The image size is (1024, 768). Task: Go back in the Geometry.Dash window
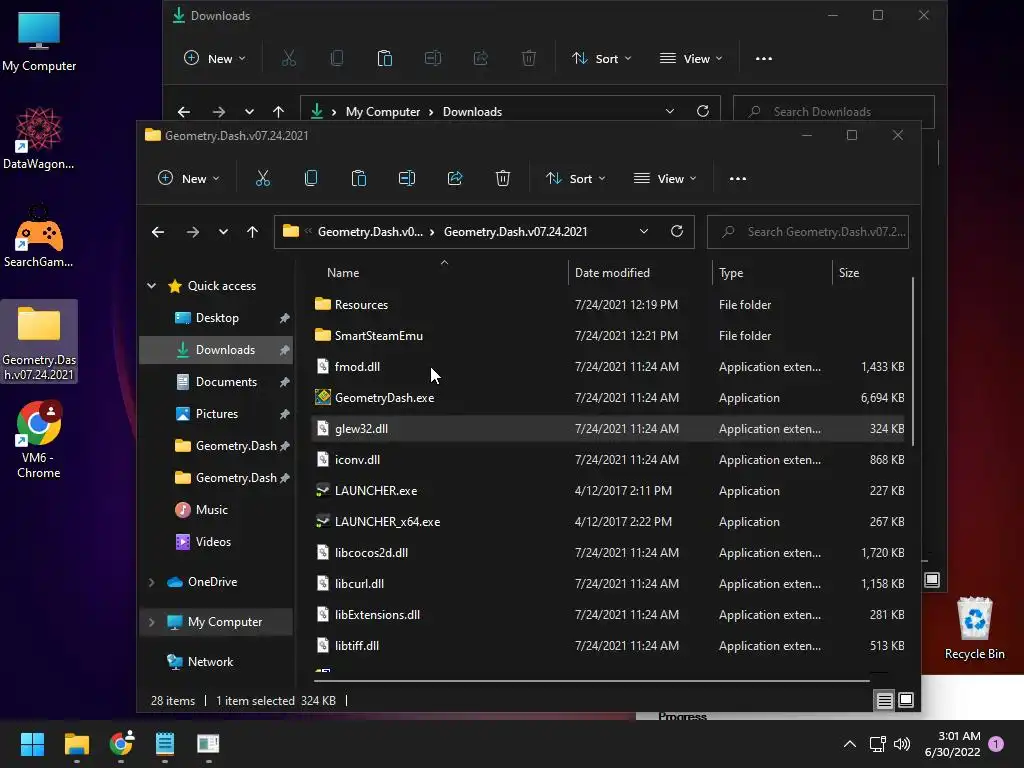[158, 232]
